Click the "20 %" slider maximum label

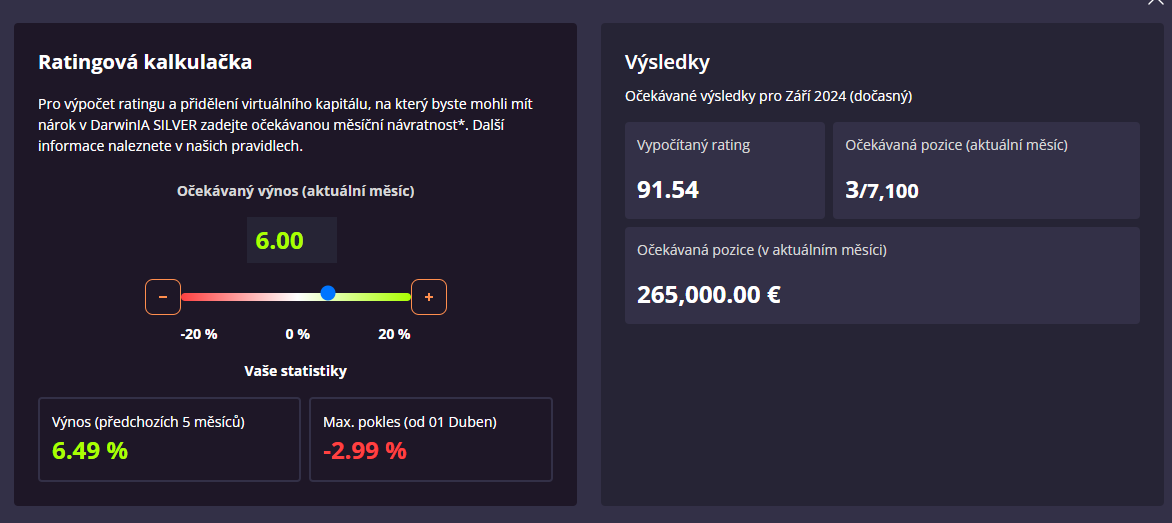tap(394, 334)
